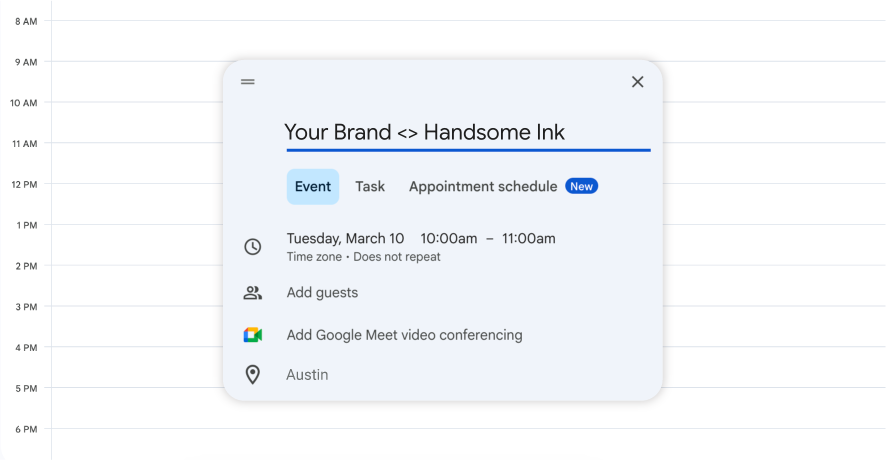The image size is (886, 461).
Task: Click the location pin icon
Action: pos(253,375)
